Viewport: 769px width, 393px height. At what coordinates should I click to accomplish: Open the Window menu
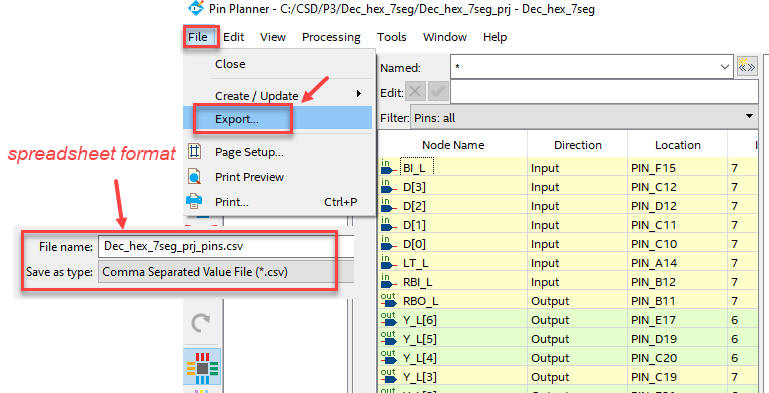445,37
